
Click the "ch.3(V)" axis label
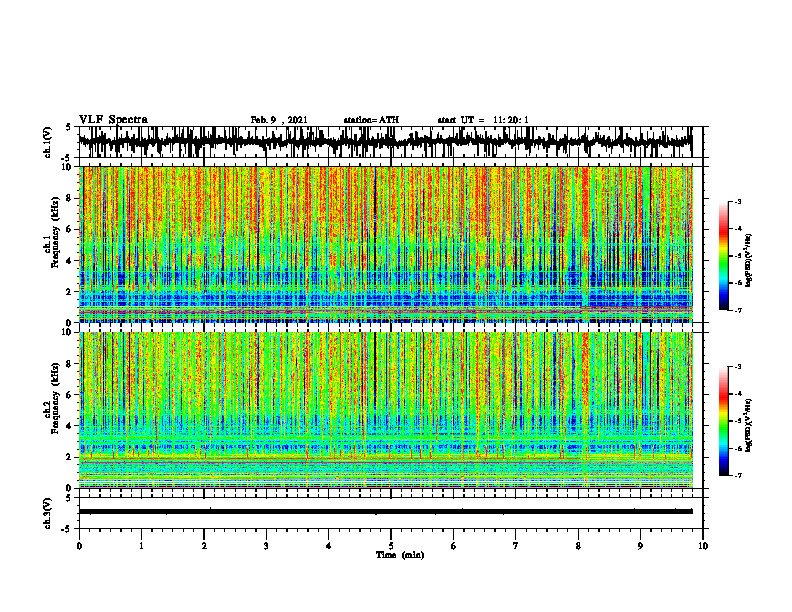coord(48,516)
